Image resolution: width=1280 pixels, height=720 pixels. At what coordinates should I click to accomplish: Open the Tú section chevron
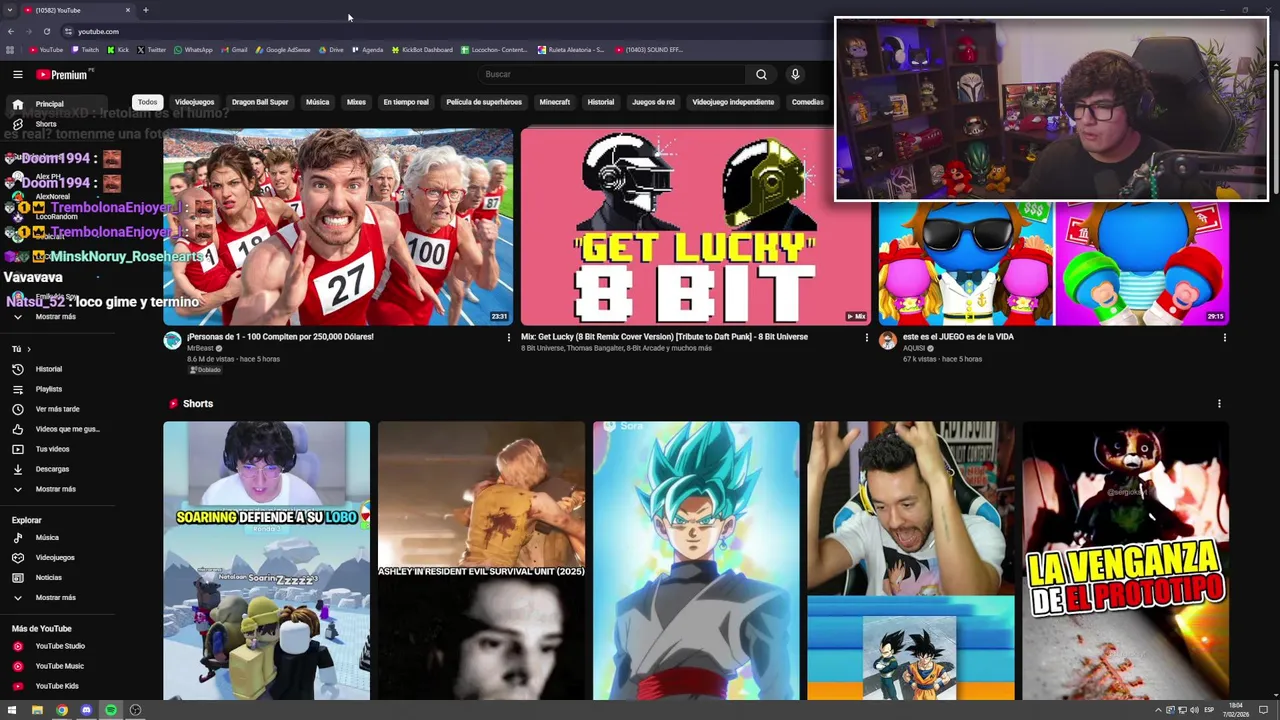28,349
